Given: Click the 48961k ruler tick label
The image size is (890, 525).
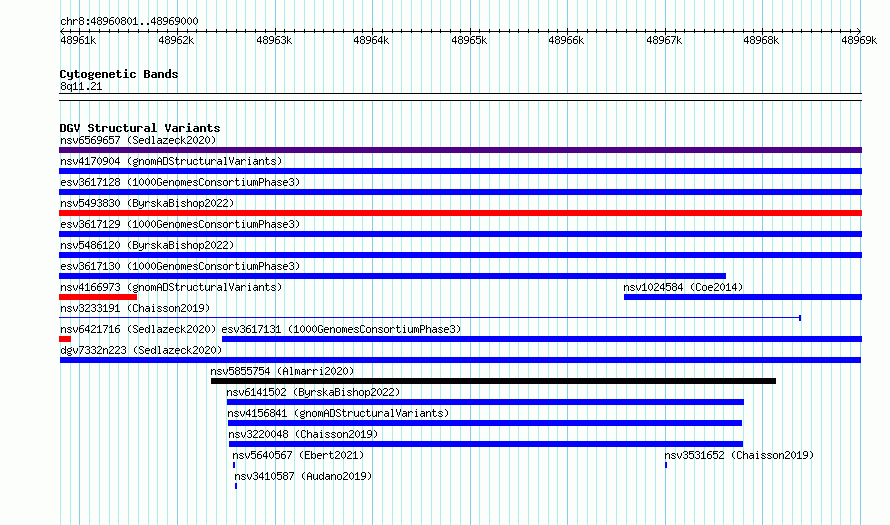Looking at the screenshot, I should (78, 40).
